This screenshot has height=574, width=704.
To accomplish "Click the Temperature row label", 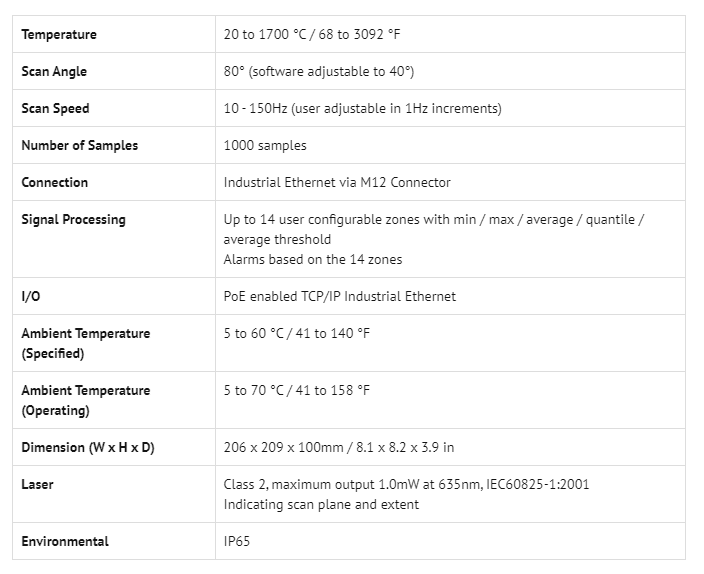I will coord(59,35).
